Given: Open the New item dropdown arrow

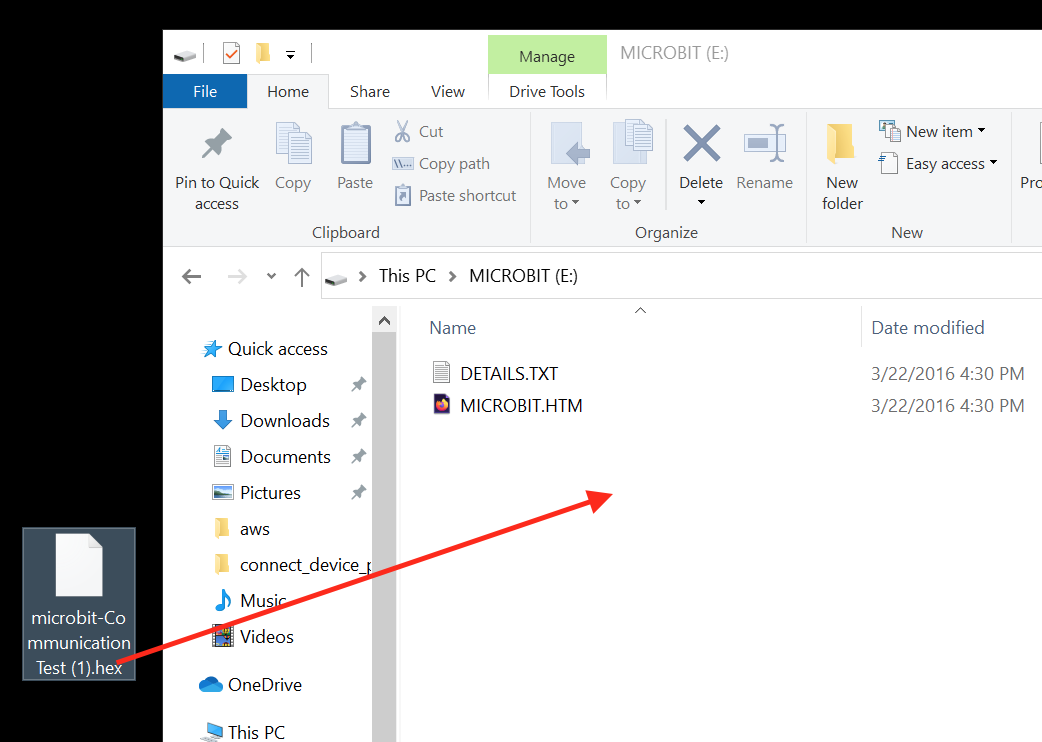Looking at the screenshot, I should 982,130.
